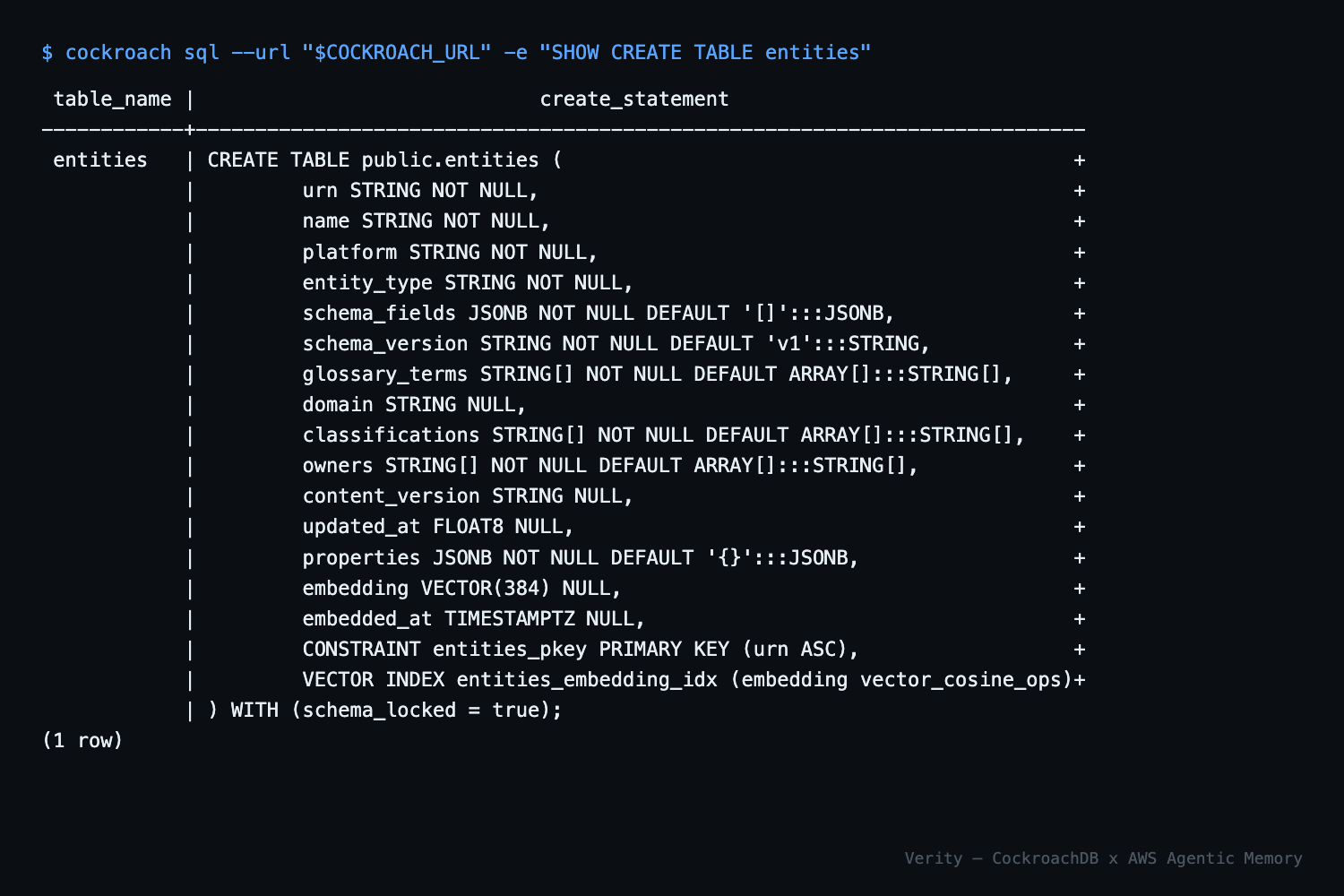Click the updated_at FLOAT8 NULL line

coord(438,526)
